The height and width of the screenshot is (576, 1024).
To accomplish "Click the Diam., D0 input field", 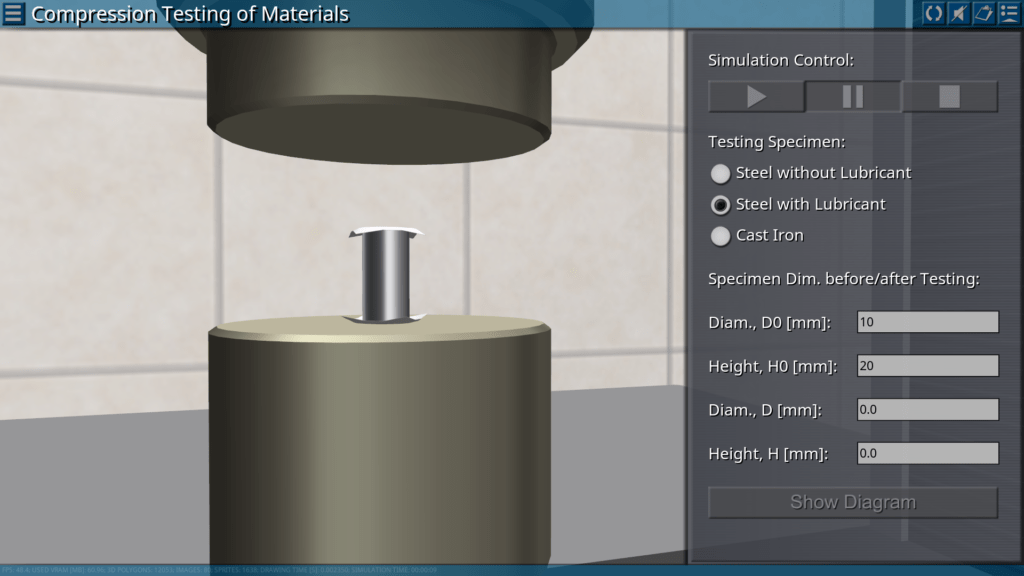I will (927, 322).
